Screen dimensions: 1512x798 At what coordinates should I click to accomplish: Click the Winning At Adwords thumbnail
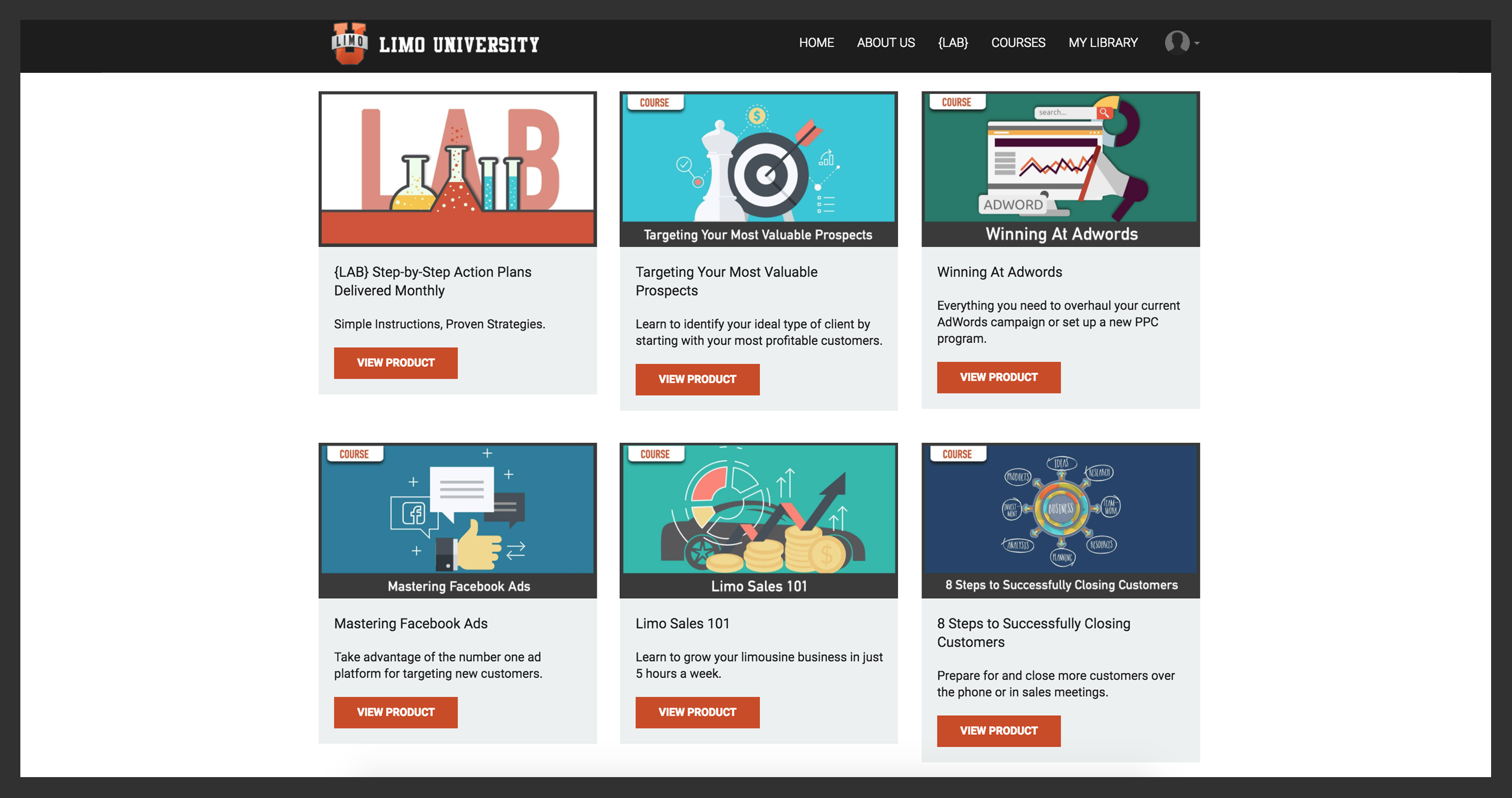point(1060,168)
